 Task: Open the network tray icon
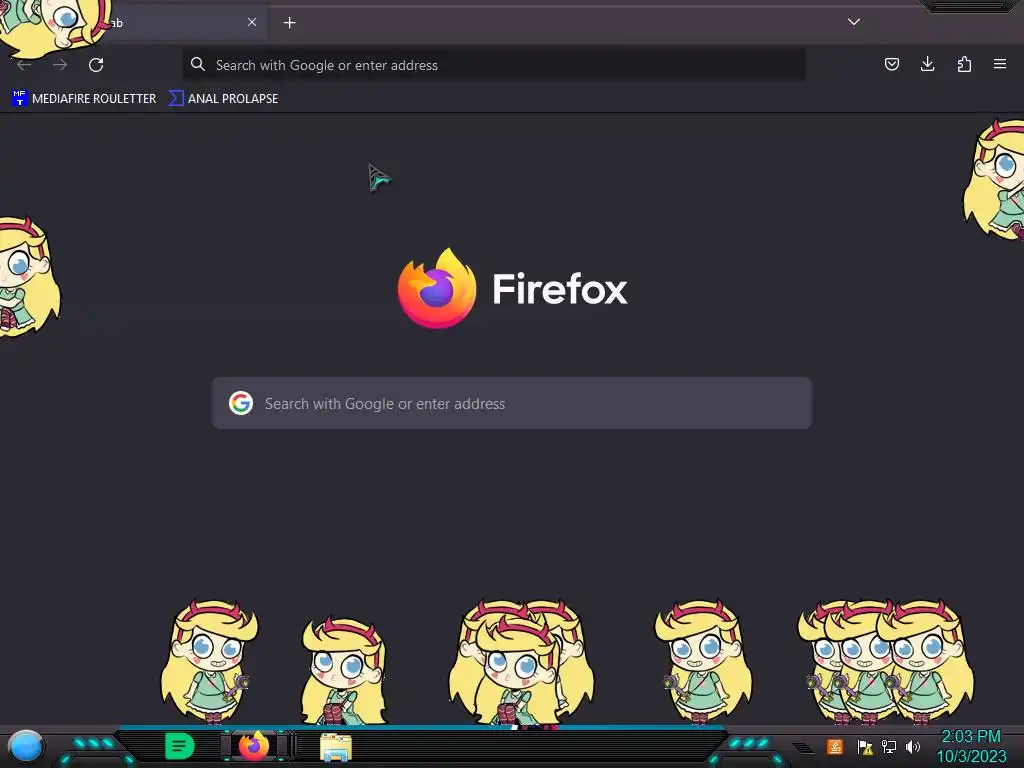(889, 746)
